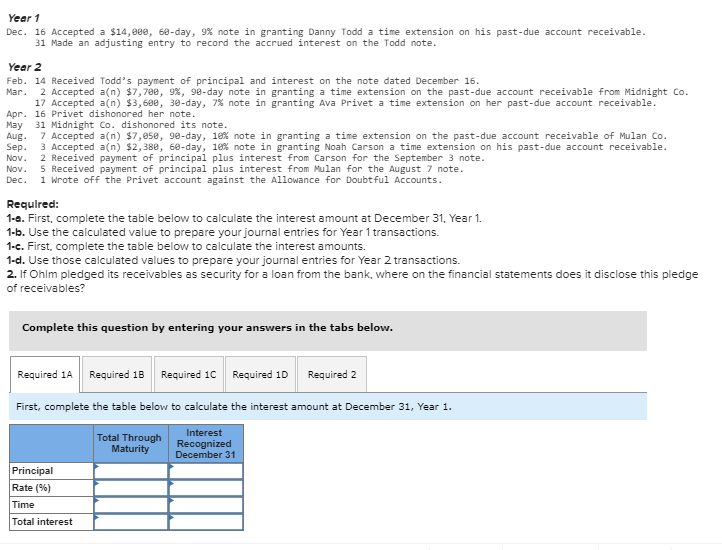
Task: Click the 'Rate (%)' row label
Action: click(x=51, y=488)
